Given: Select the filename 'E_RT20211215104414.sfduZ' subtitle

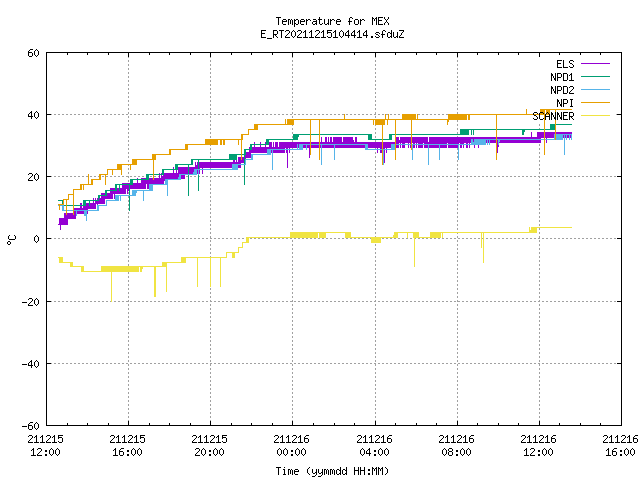Looking at the screenshot, I should pyautogui.click(x=332, y=34).
